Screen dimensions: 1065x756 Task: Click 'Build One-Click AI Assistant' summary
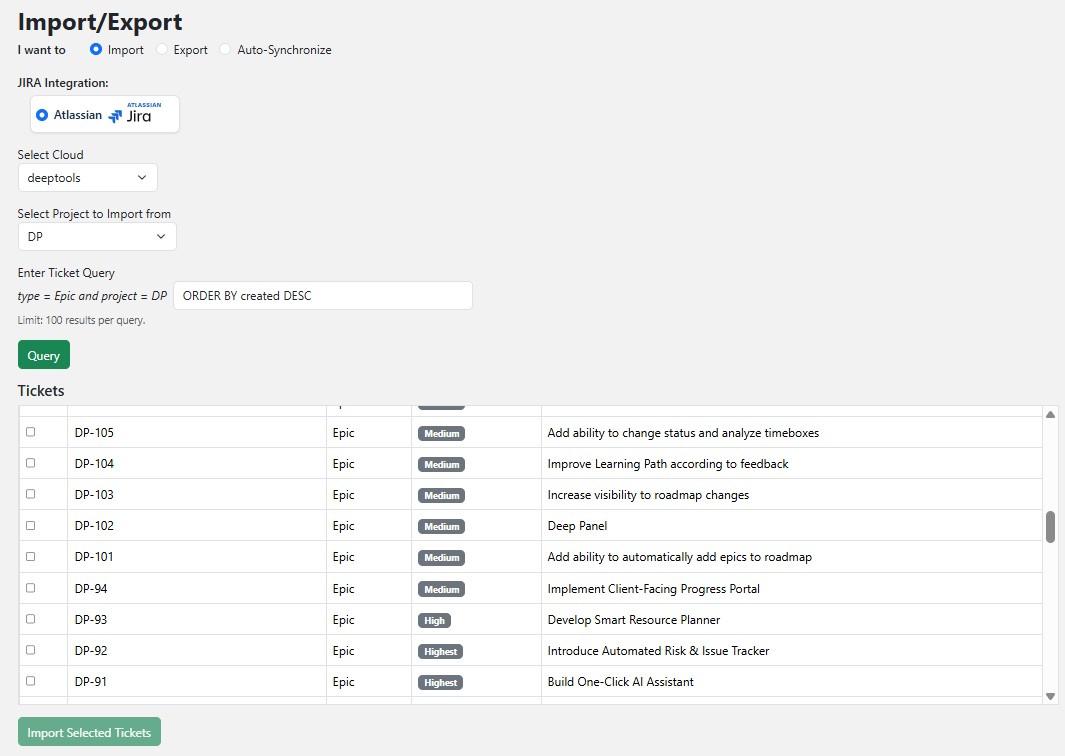[621, 682]
